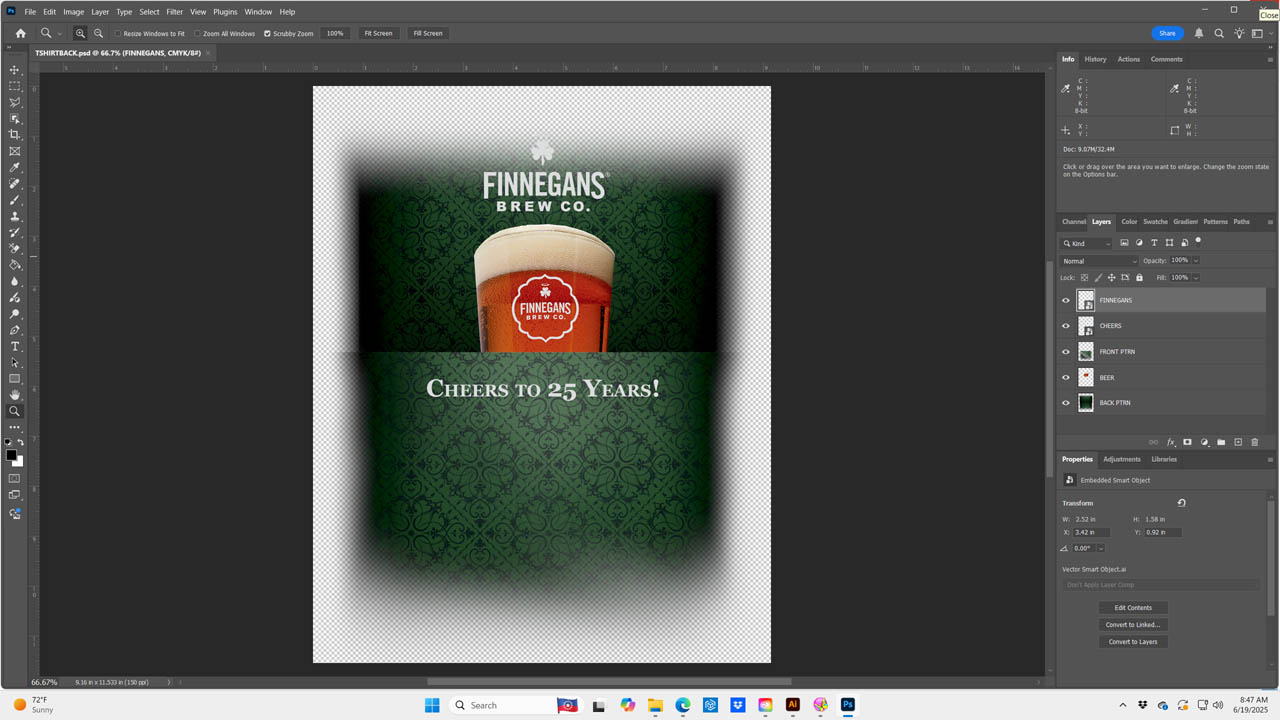Hide the FRONT PTRN layer
The height and width of the screenshot is (720, 1280).
click(1066, 352)
